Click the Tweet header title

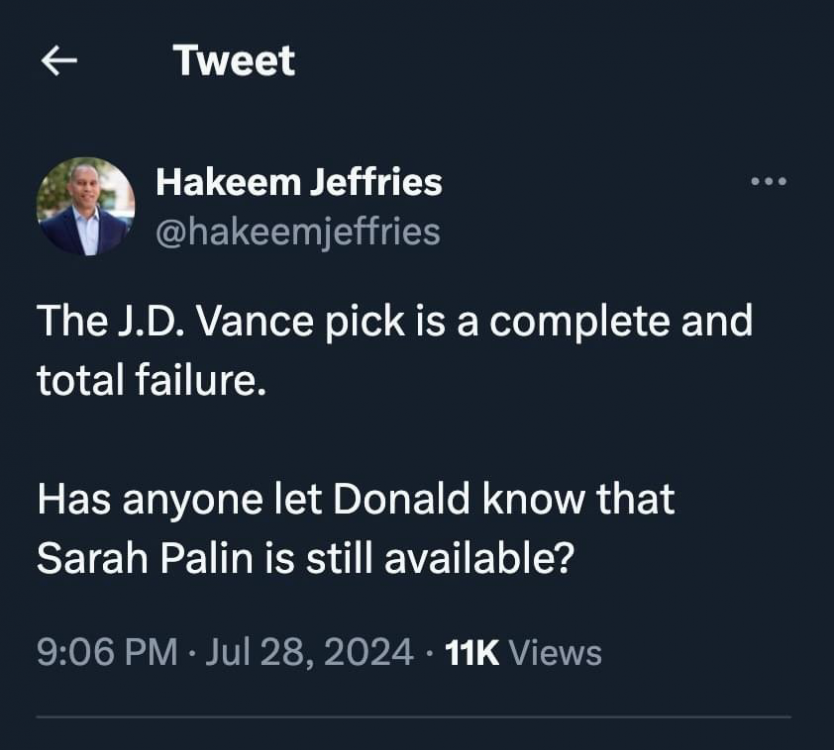[x=234, y=61]
